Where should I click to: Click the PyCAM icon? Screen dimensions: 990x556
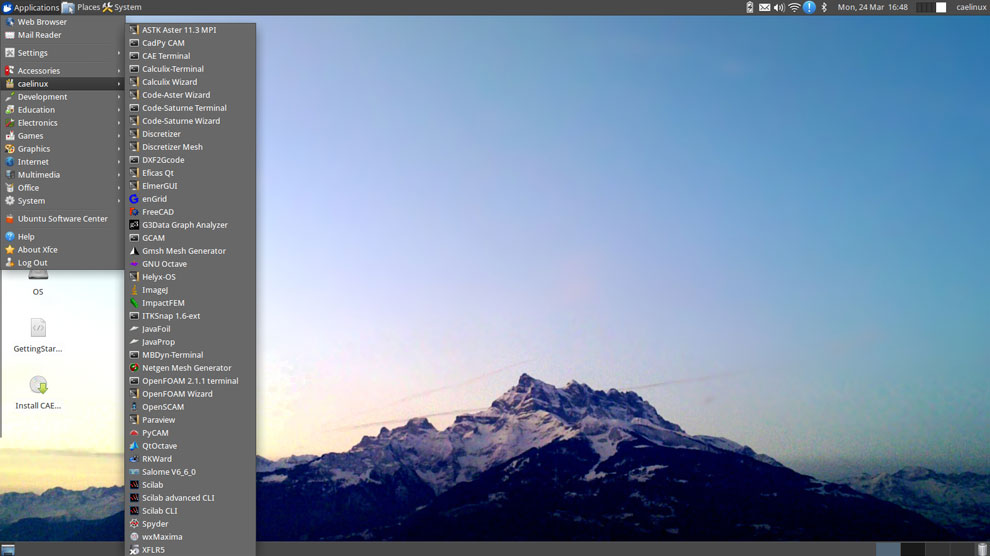[134, 433]
